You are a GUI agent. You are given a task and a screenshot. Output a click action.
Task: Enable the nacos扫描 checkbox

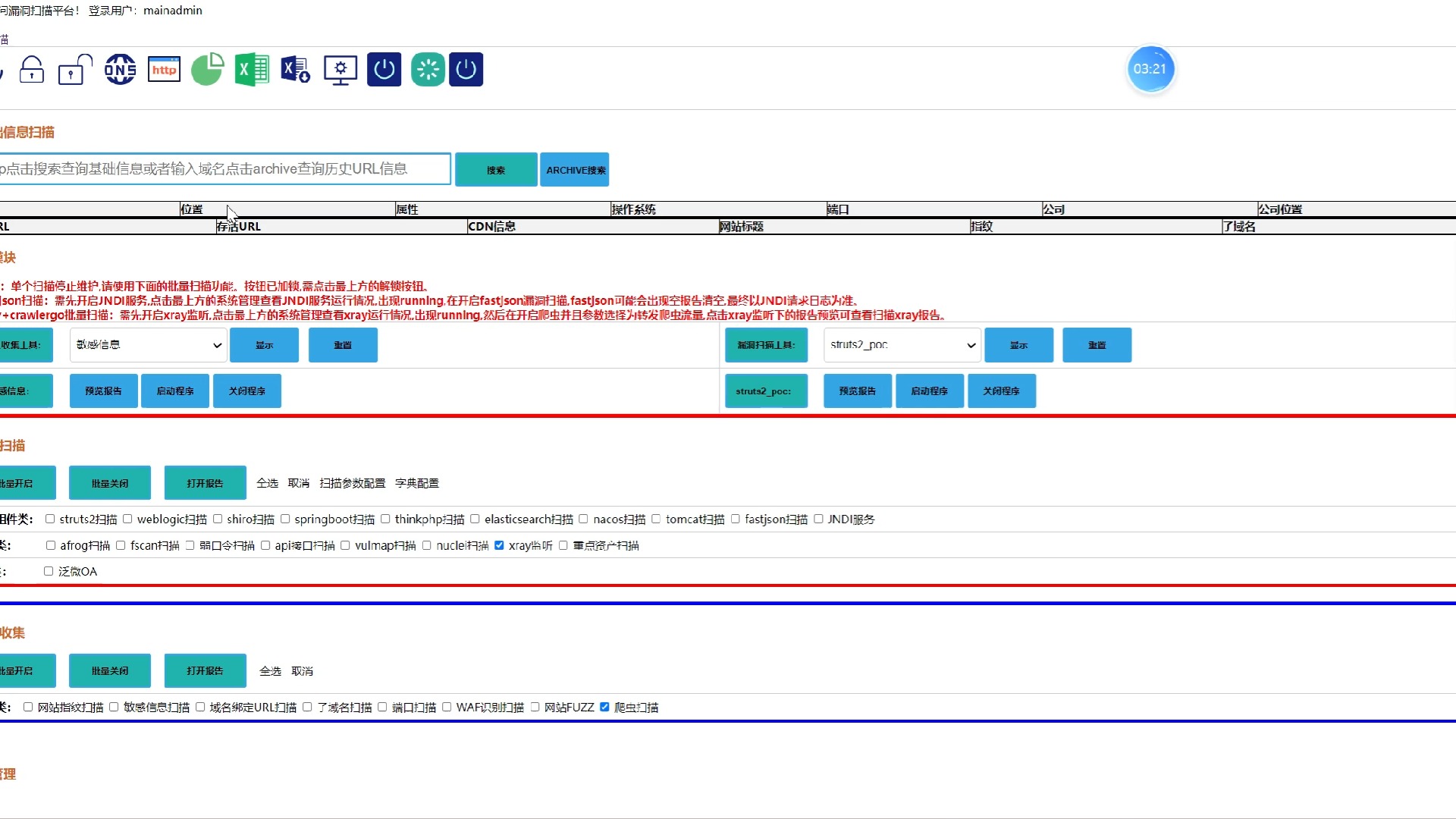click(583, 519)
